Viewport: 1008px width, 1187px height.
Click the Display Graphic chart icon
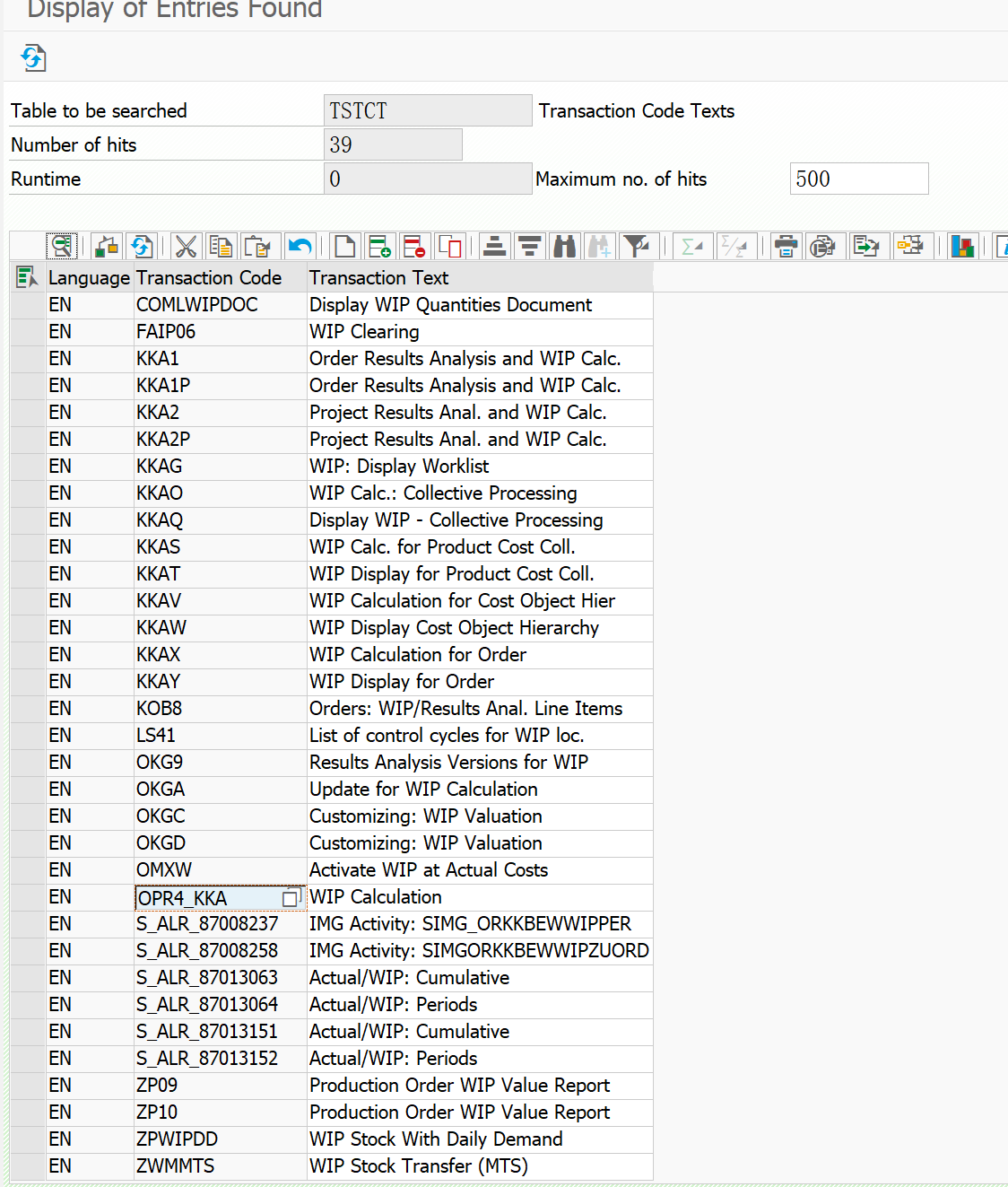[963, 246]
